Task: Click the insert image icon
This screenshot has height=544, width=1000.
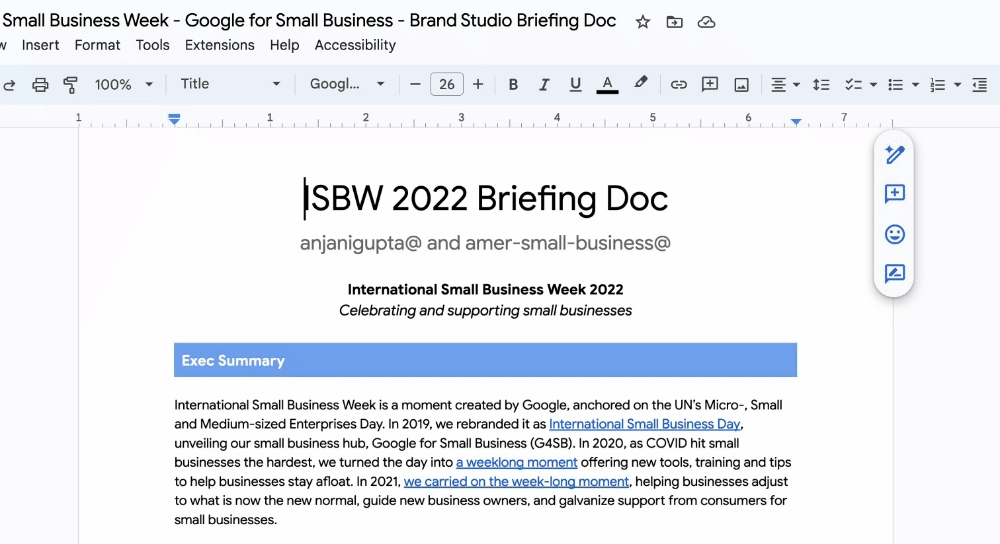Action: coord(741,85)
